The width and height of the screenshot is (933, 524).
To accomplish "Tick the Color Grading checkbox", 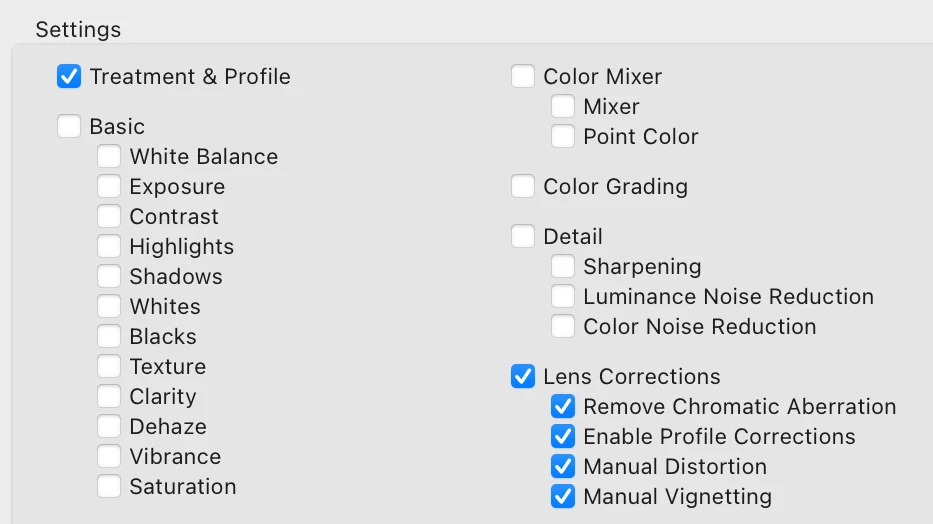I will (x=523, y=187).
